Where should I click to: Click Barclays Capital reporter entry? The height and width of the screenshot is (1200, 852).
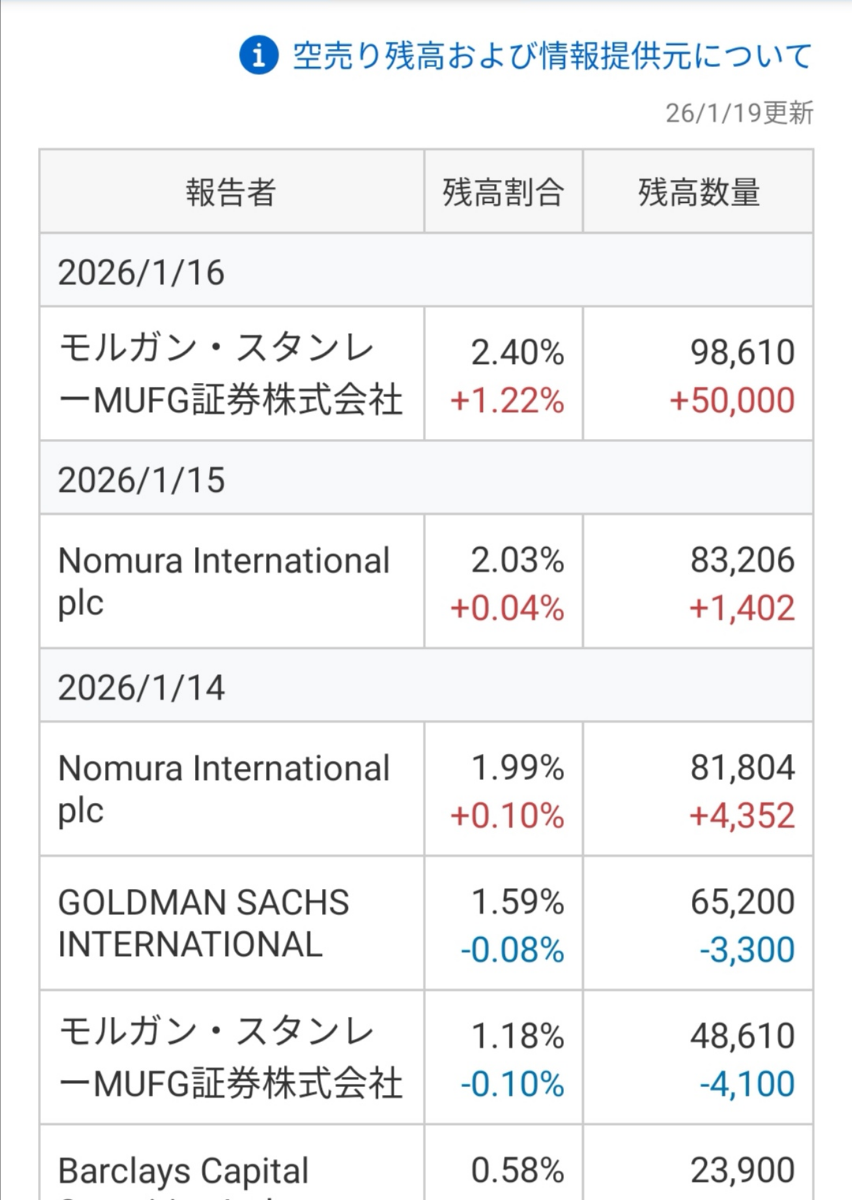185,1168
